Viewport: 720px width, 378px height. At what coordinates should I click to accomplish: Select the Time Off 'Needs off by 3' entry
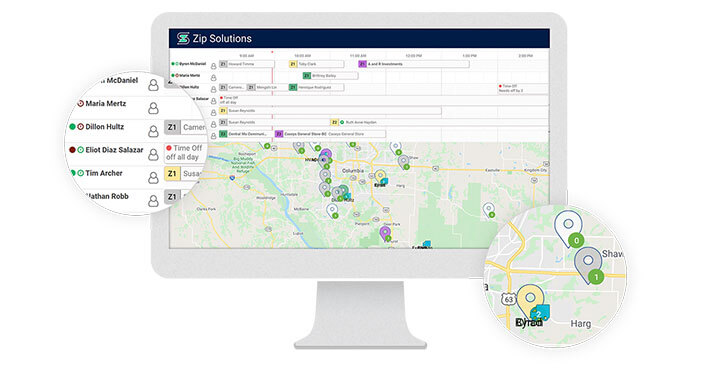coord(523,88)
